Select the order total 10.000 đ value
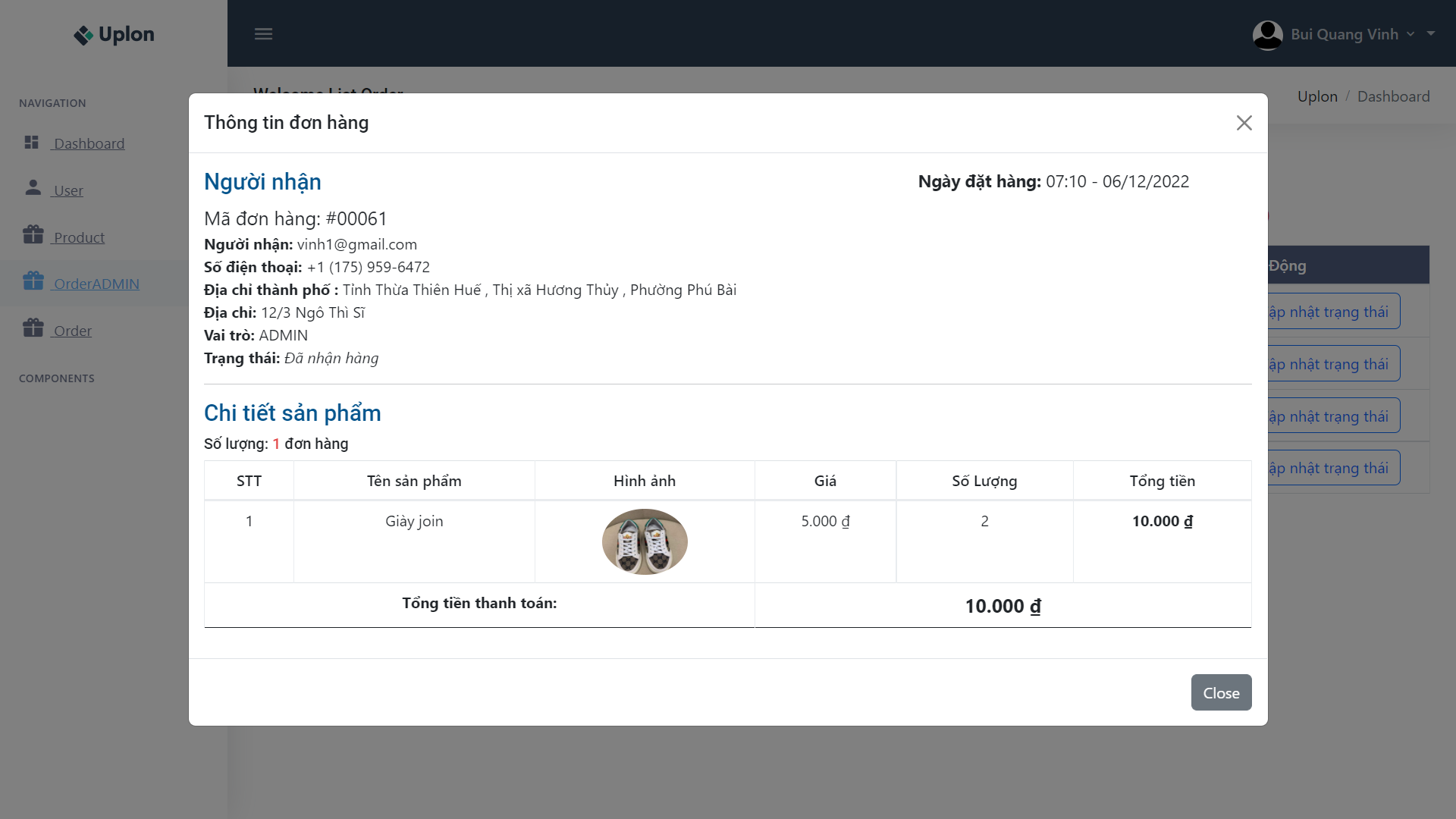 pos(1002,605)
